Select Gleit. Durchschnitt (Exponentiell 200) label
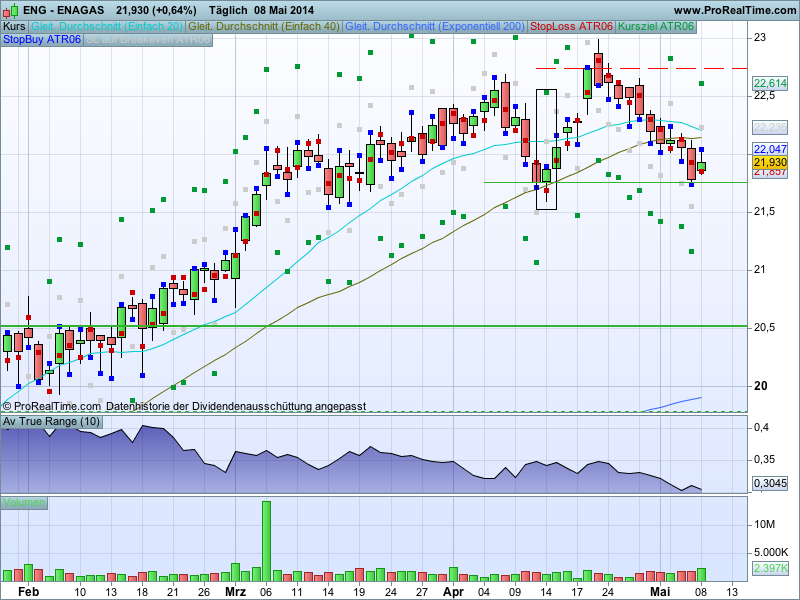The height and width of the screenshot is (600, 800). (x=435, y=26)
